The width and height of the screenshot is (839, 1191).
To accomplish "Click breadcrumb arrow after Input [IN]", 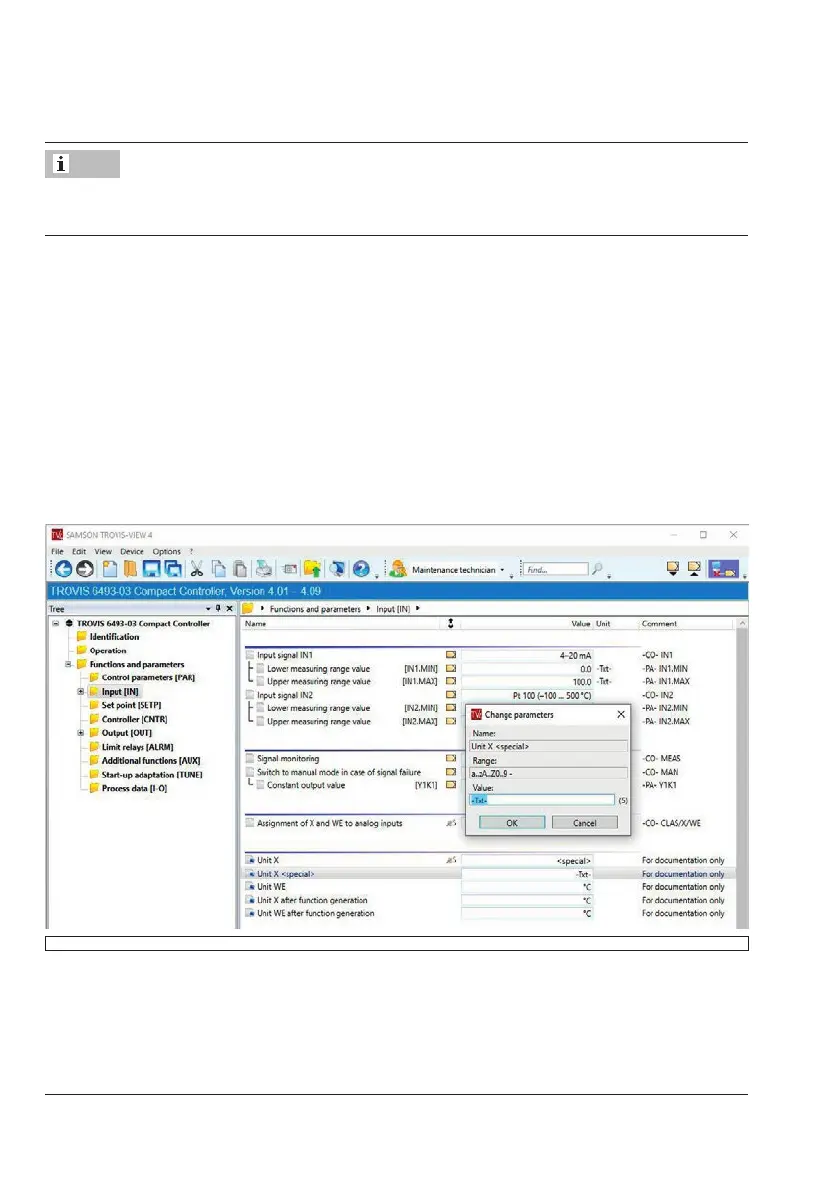I will click(x=418, y=608).
